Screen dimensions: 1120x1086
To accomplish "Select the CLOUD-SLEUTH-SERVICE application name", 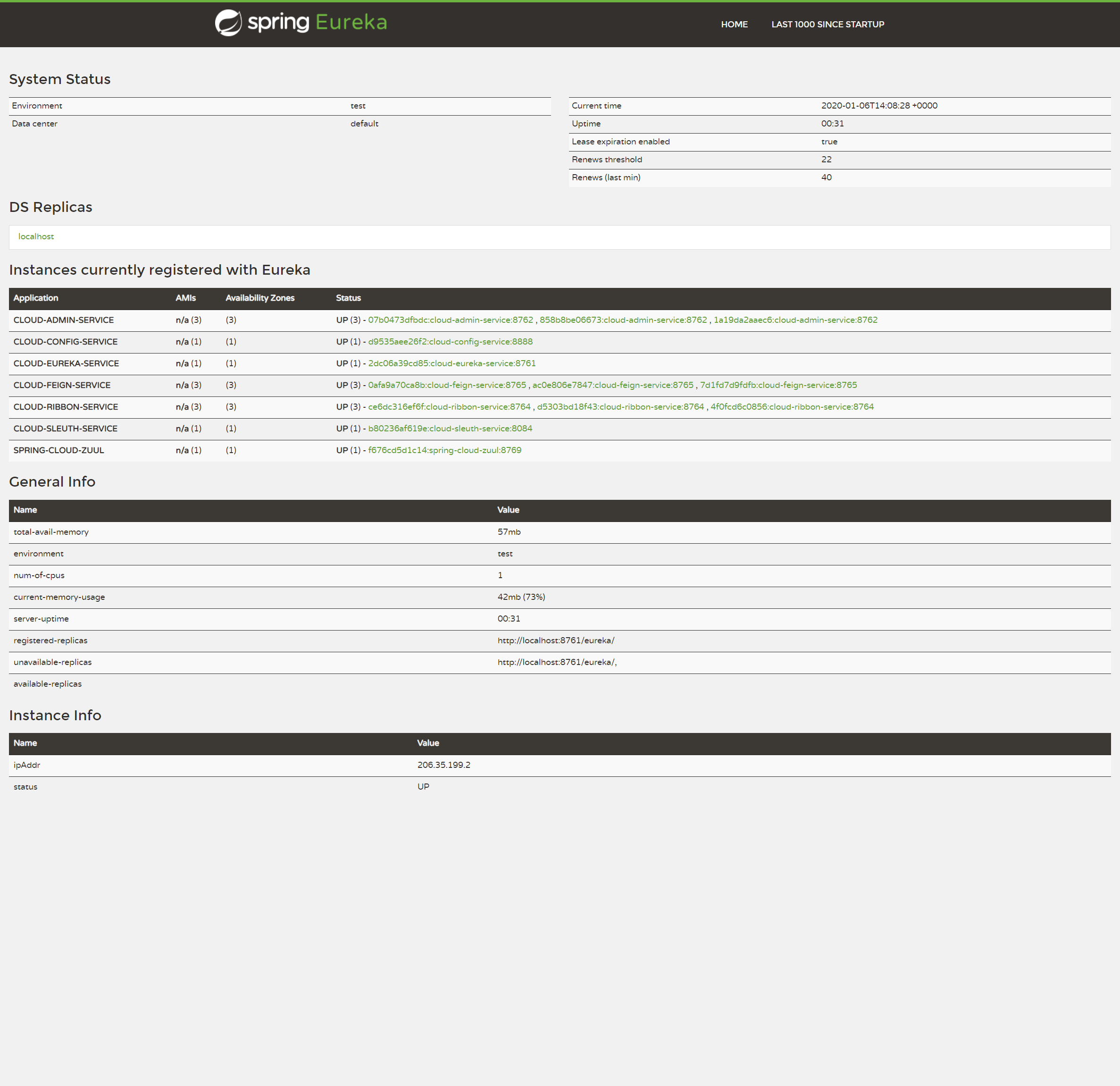I will coord(66,429).
